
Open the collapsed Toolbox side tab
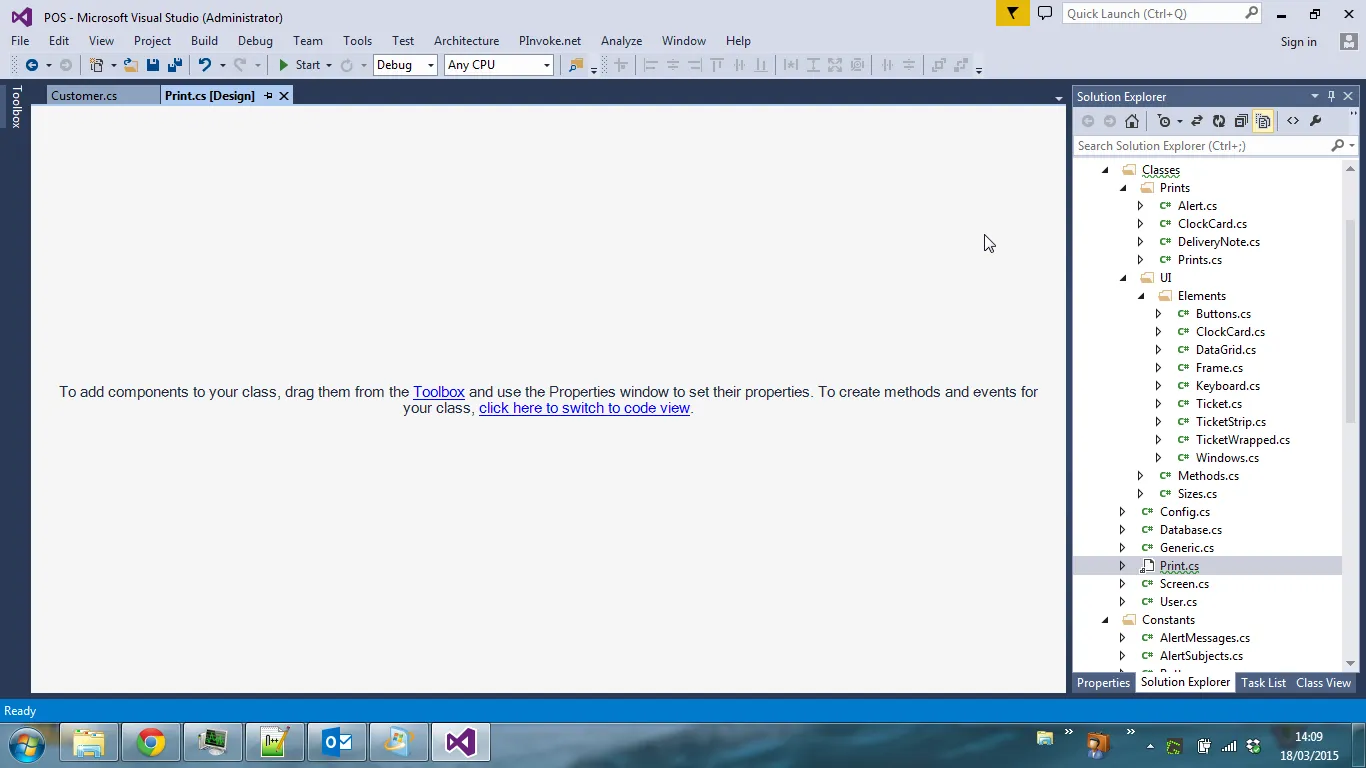(16, 106)
